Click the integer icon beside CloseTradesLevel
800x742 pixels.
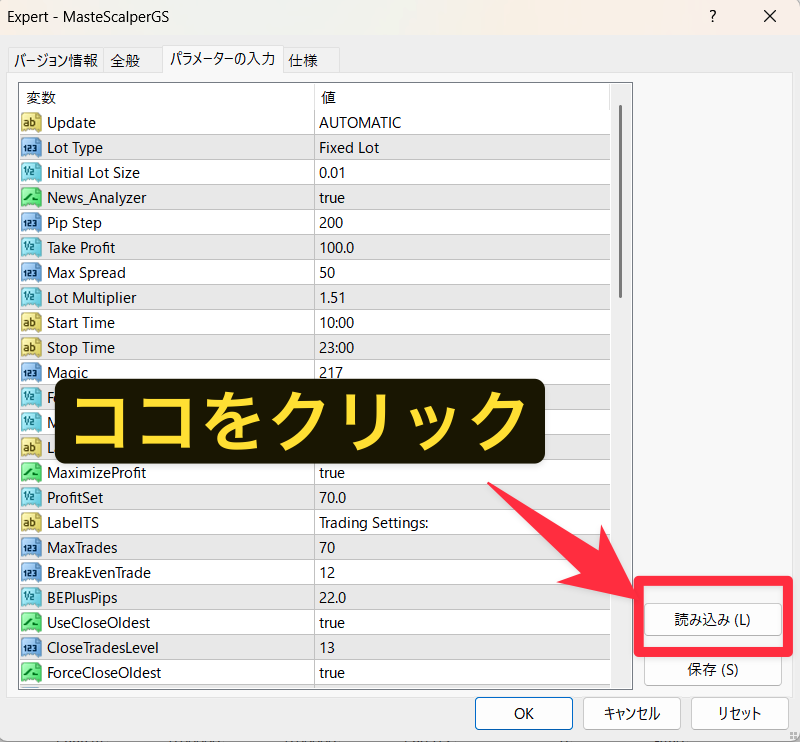31,648
